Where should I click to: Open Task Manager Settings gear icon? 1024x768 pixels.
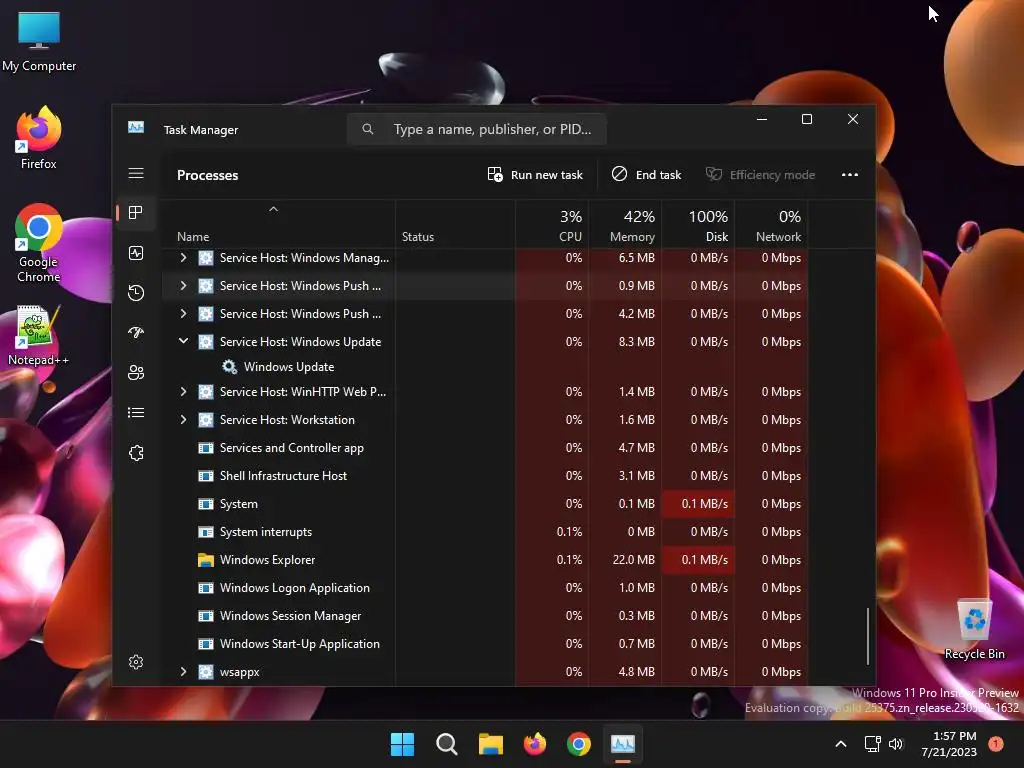136,662
